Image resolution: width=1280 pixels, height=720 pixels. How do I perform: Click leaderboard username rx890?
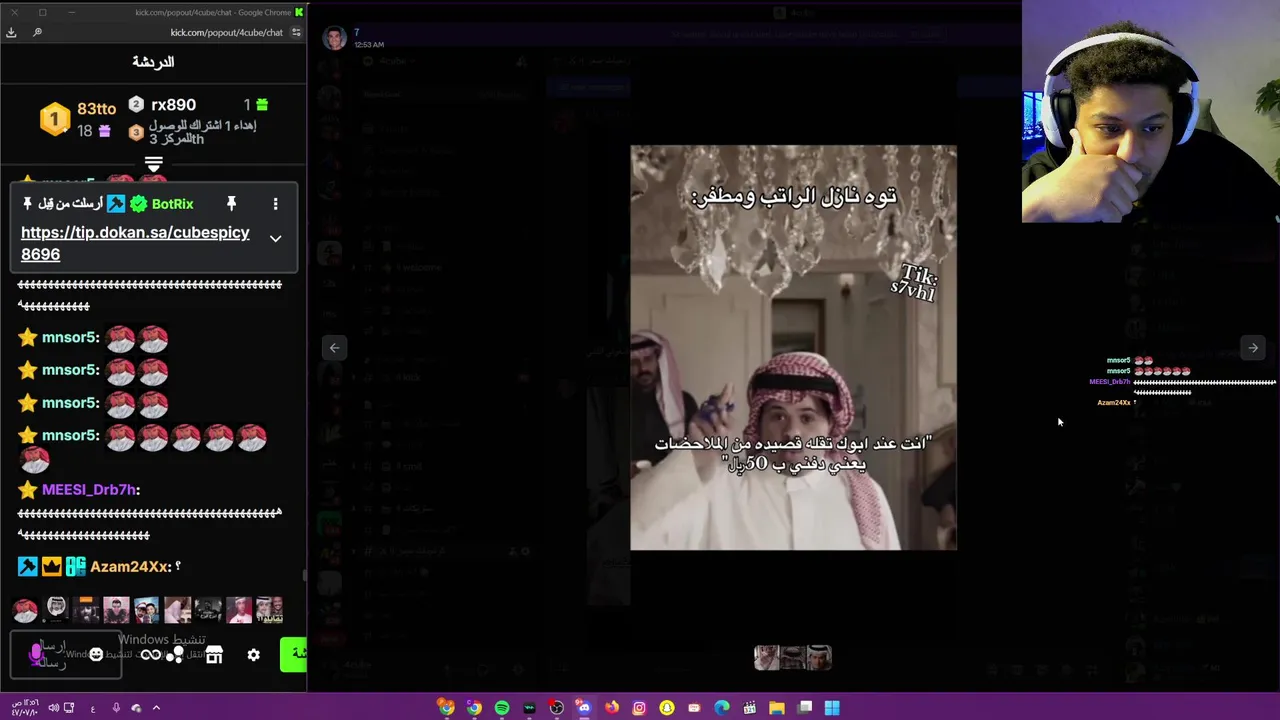coord(172,105)
